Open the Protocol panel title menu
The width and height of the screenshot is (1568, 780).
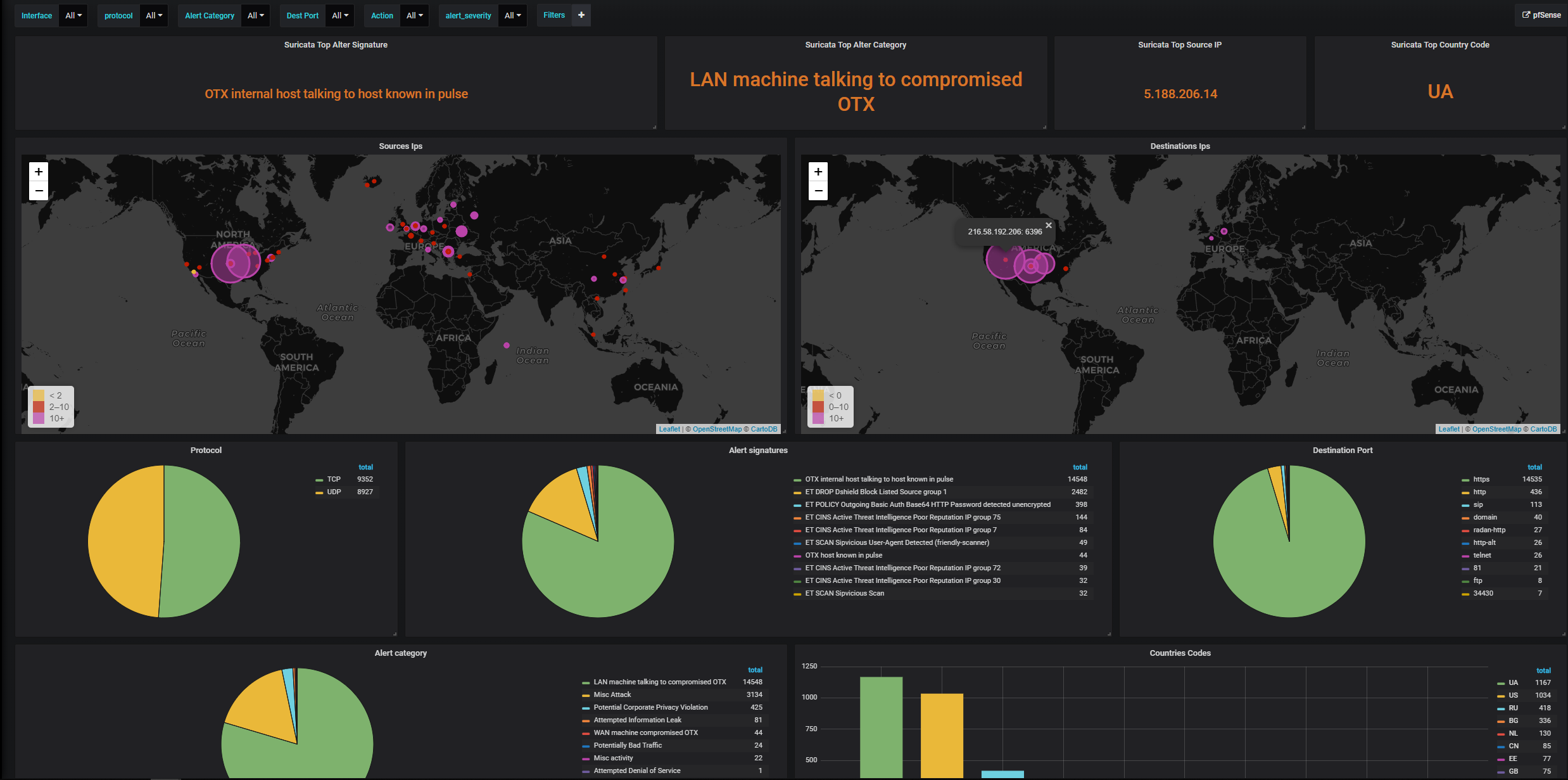coord(206,451)
